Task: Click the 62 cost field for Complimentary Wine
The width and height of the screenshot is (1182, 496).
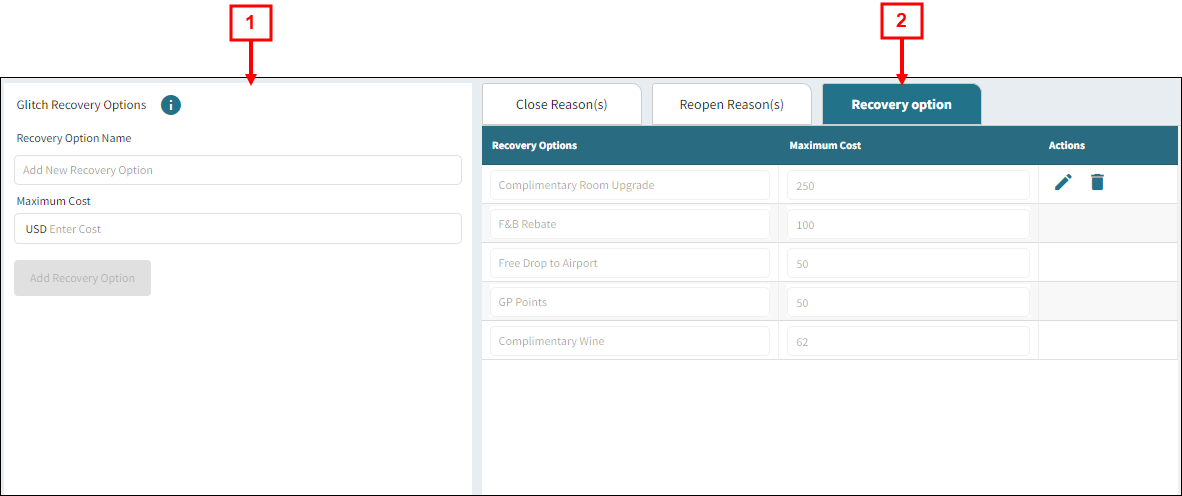Action: (908, 341)
